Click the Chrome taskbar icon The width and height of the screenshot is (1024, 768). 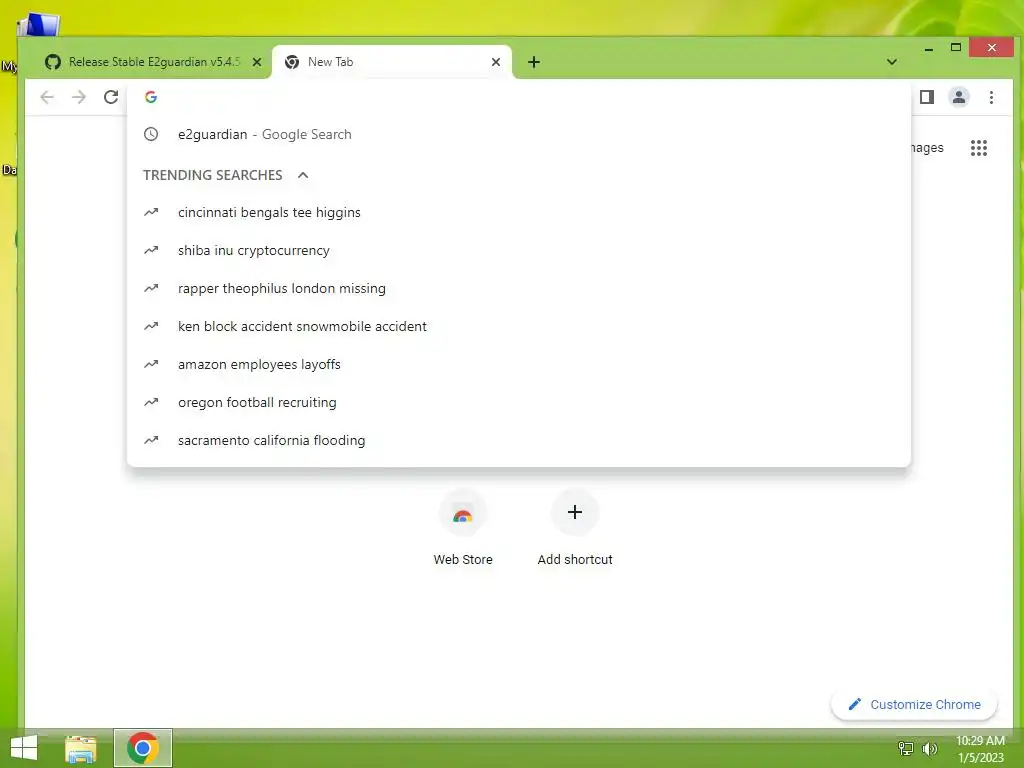point(143,748)
